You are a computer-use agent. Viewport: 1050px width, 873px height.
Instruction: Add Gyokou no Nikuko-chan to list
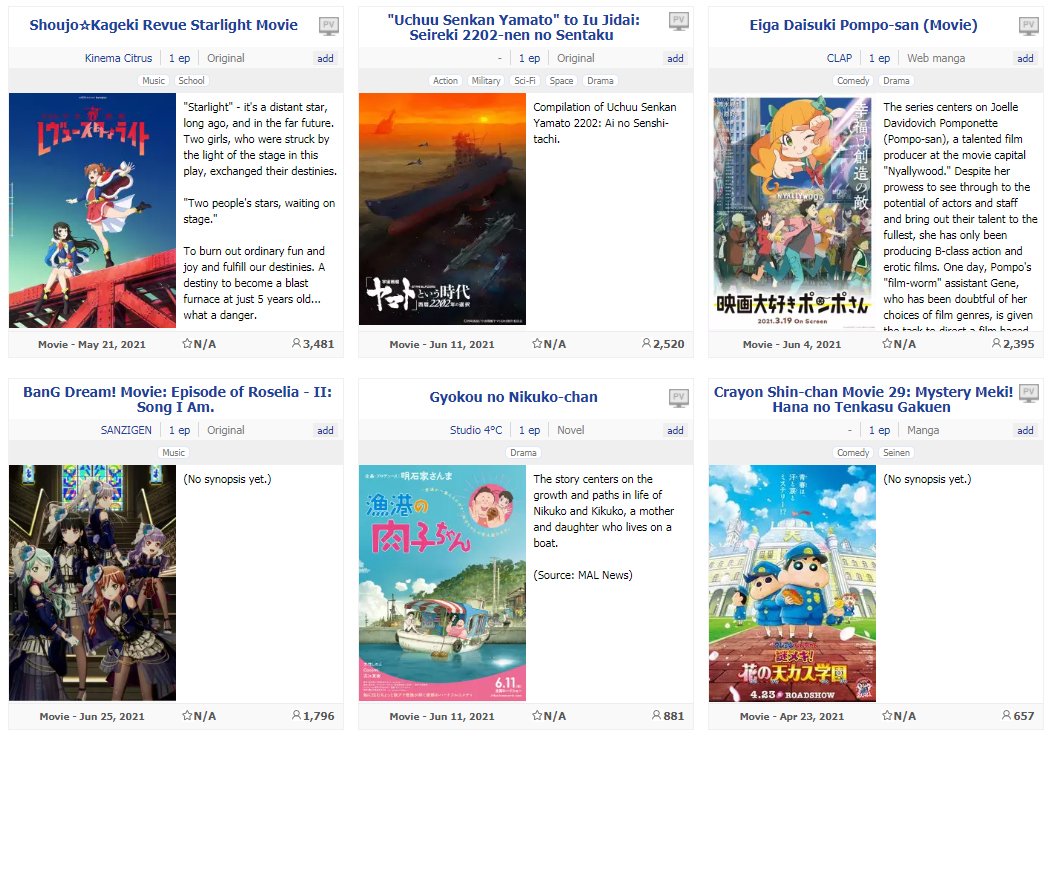pos(675,430)
